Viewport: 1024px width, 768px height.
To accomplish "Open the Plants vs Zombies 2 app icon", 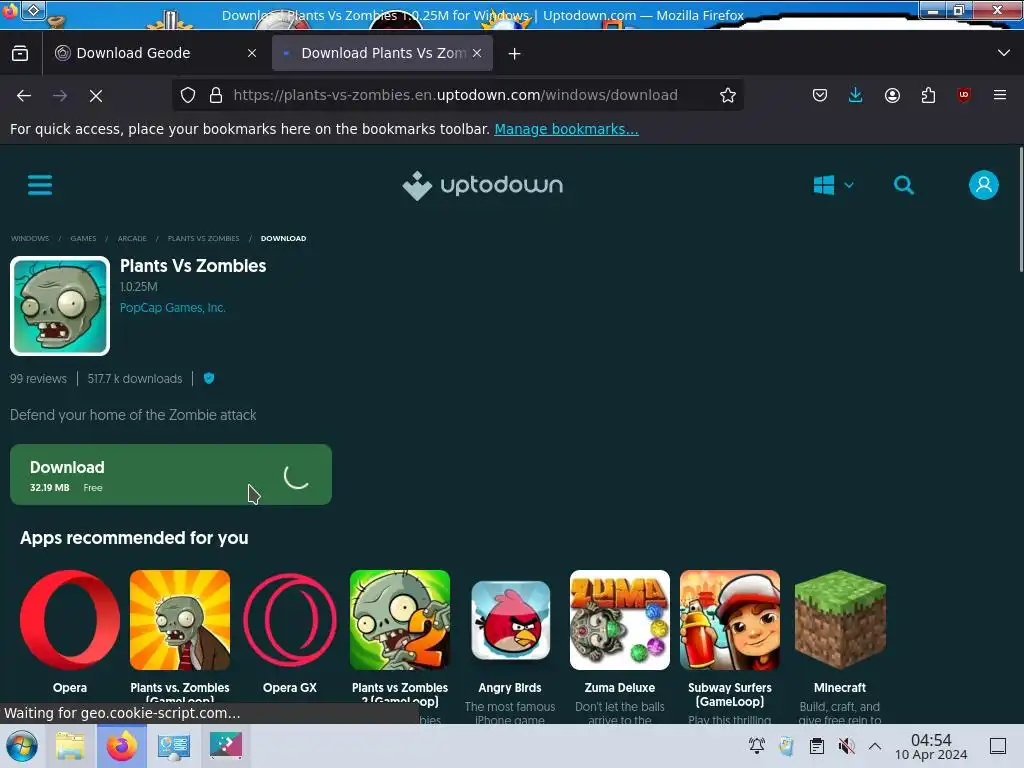I will [x=400, y=620].
